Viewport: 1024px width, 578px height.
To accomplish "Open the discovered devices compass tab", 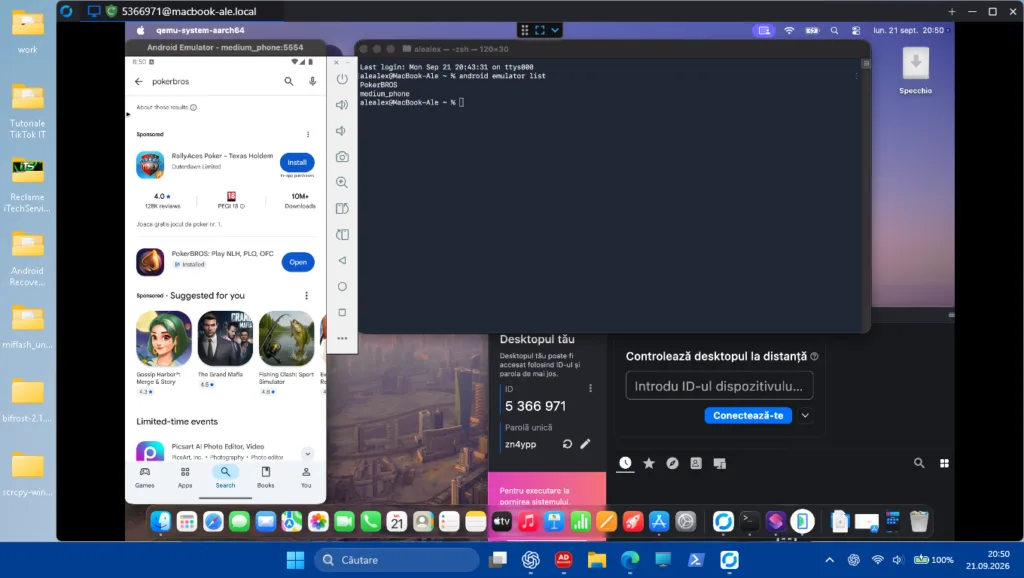I will click(x=672, y=463).
